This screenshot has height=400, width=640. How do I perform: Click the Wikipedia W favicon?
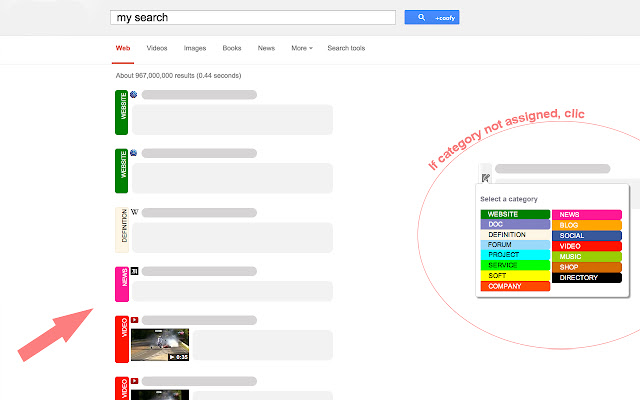[x=134, y=212]
